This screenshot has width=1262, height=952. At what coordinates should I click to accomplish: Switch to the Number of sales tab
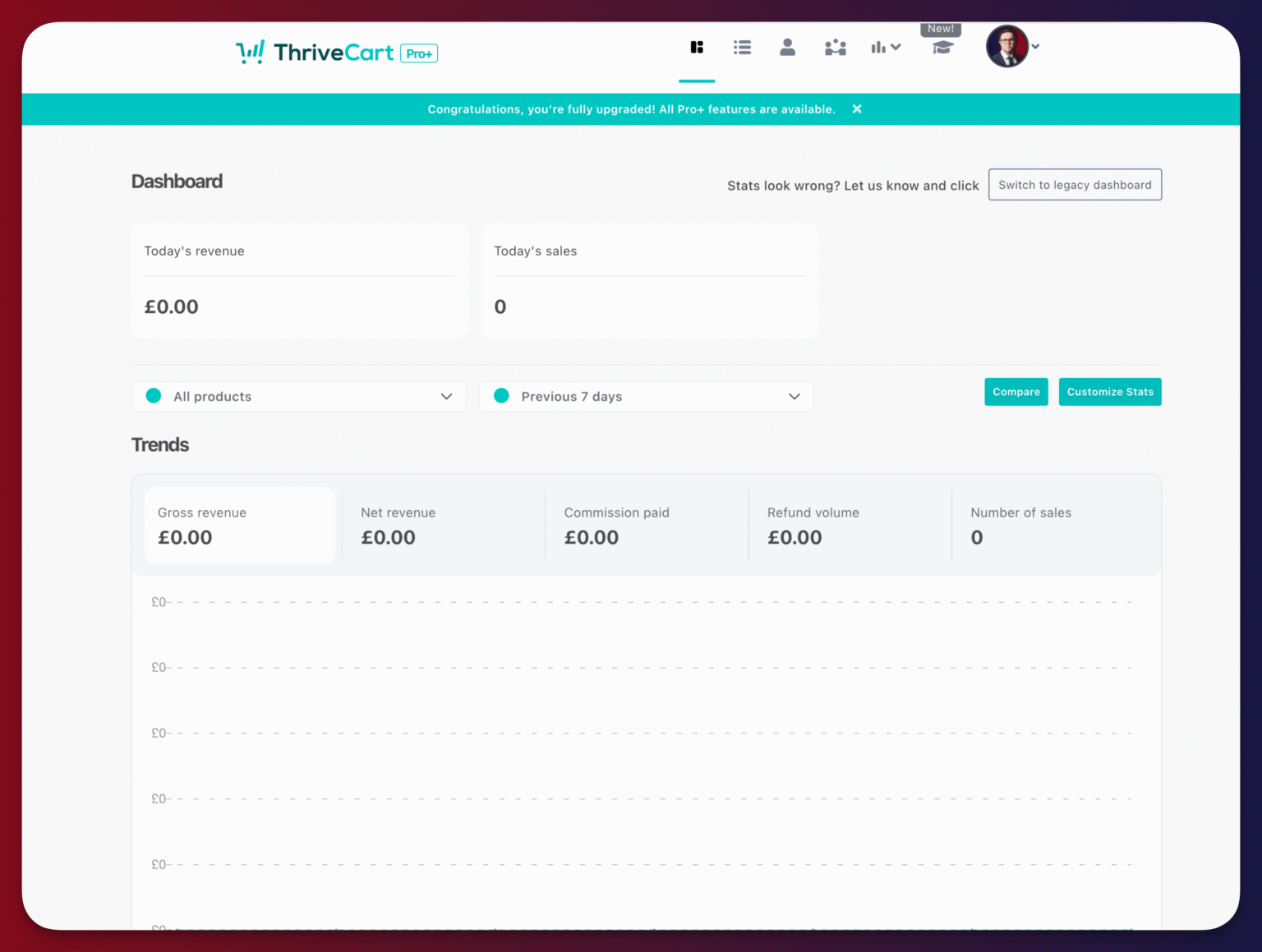coord(1055,526)
